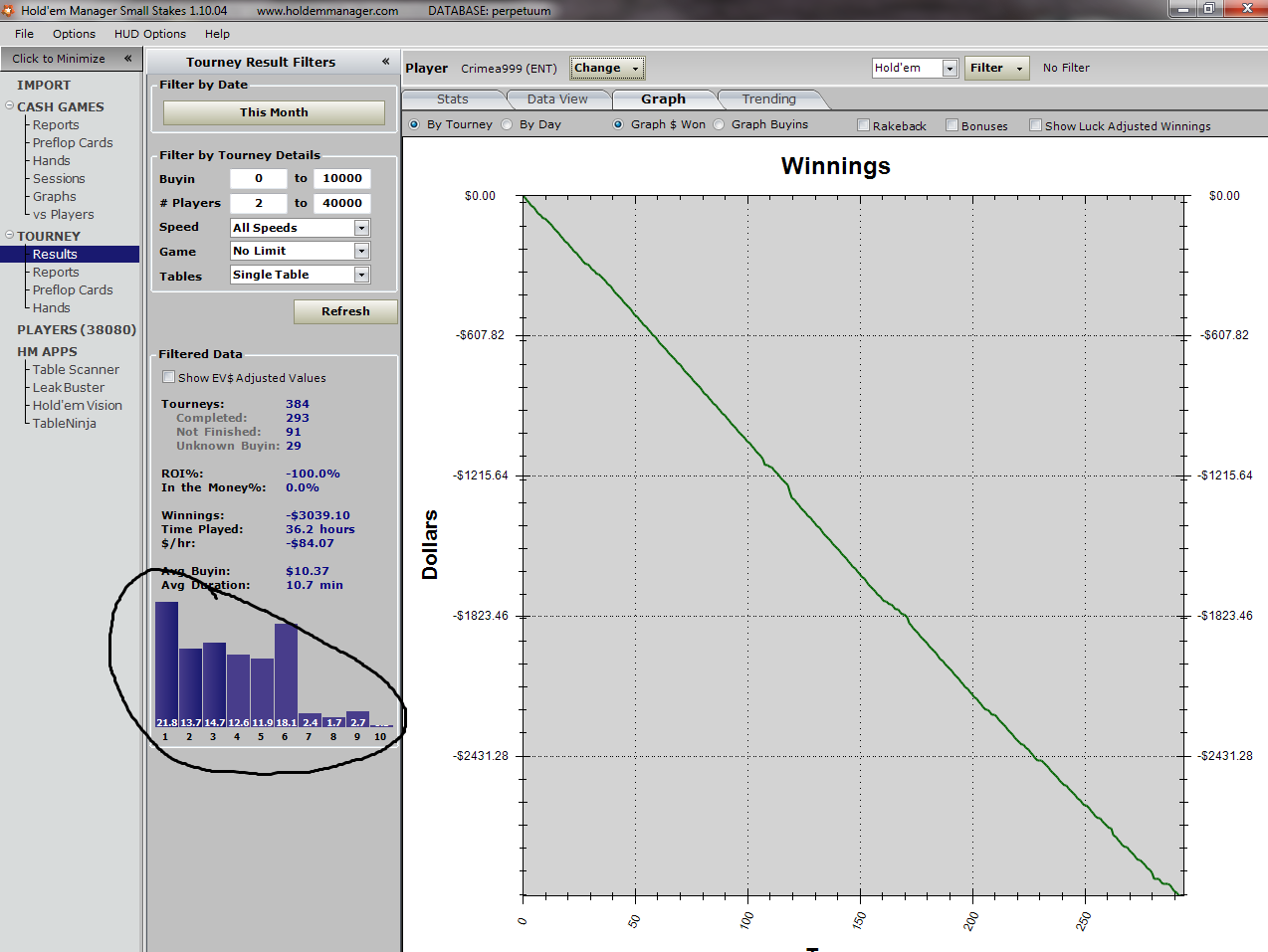1268x952 pixels.
Task: Enable Show Luck Adjusted Winnings
Action: [x=1035, y=125]
